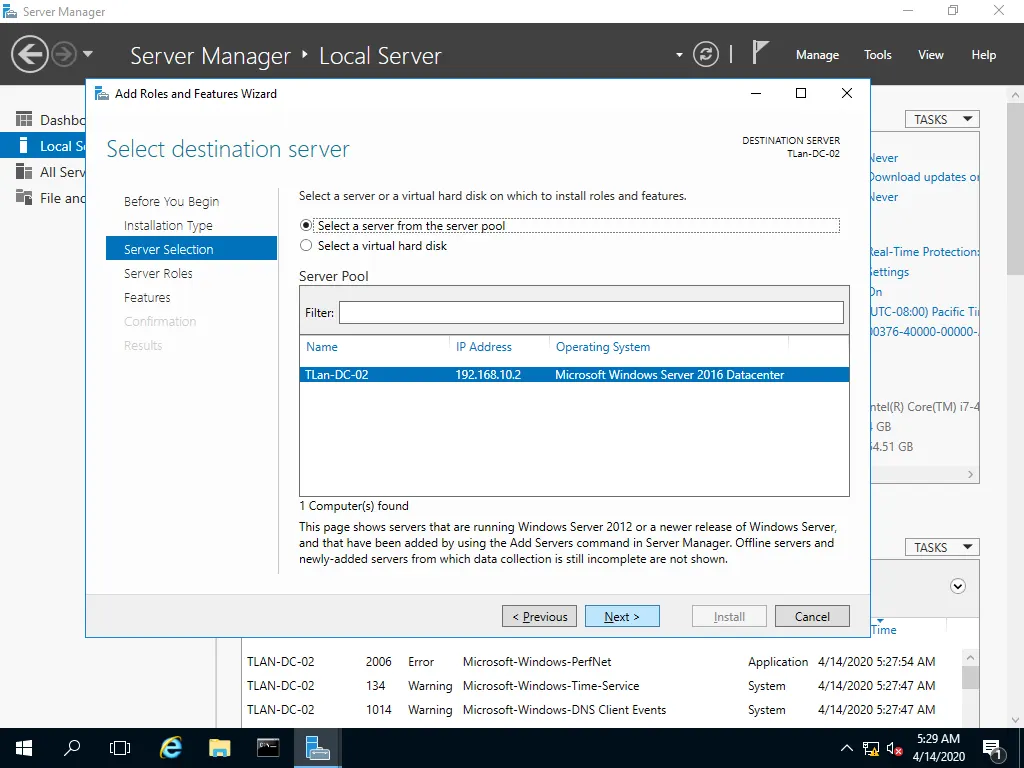Click the wizard title bar icon
The height and width of the screenshot is (768, 1024).
tap(102, 93)
